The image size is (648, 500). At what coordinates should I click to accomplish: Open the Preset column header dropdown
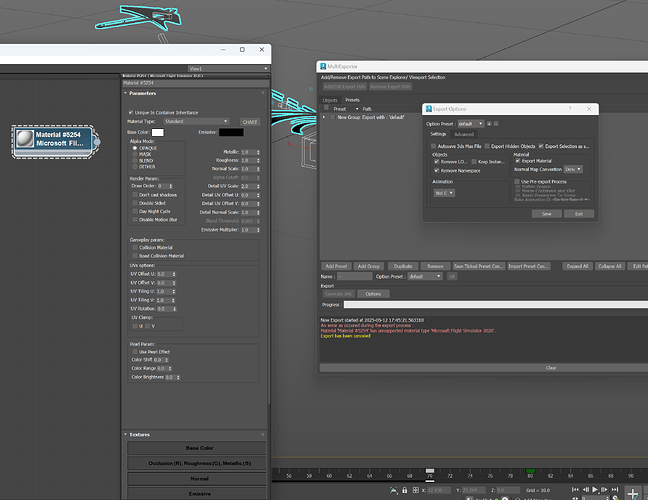coord(357,109)
